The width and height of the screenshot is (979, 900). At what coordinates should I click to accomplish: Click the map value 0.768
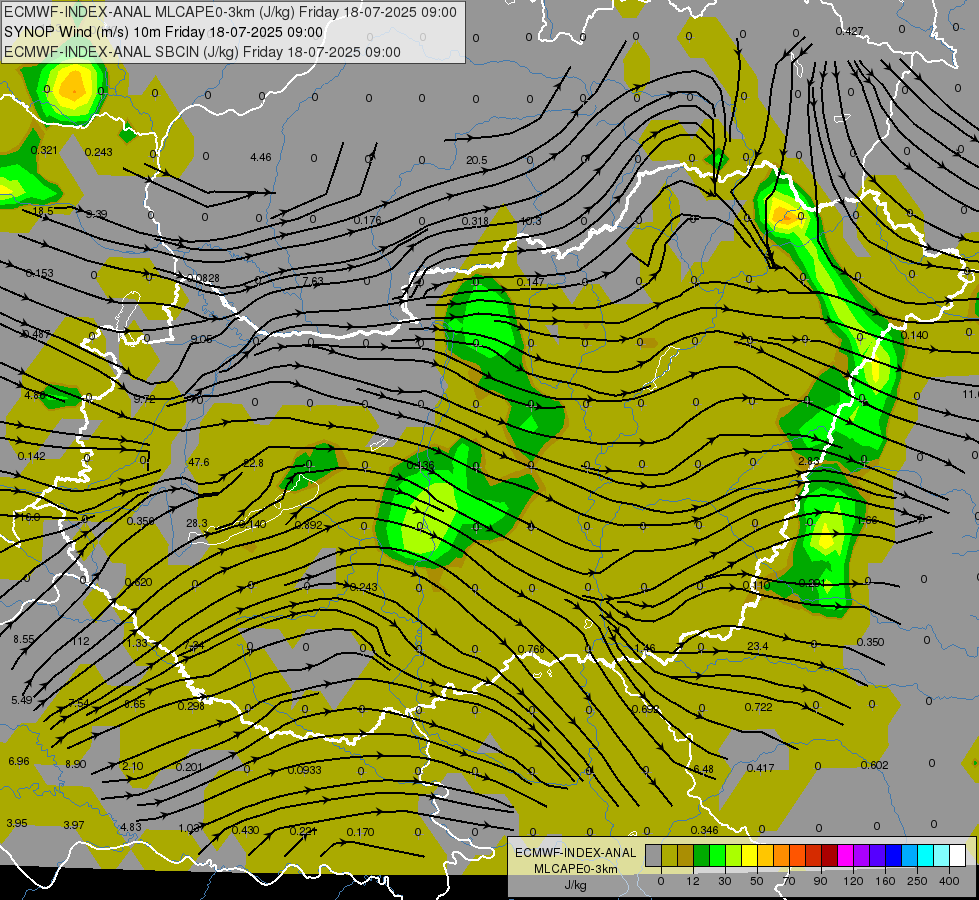tap(531, 650)
